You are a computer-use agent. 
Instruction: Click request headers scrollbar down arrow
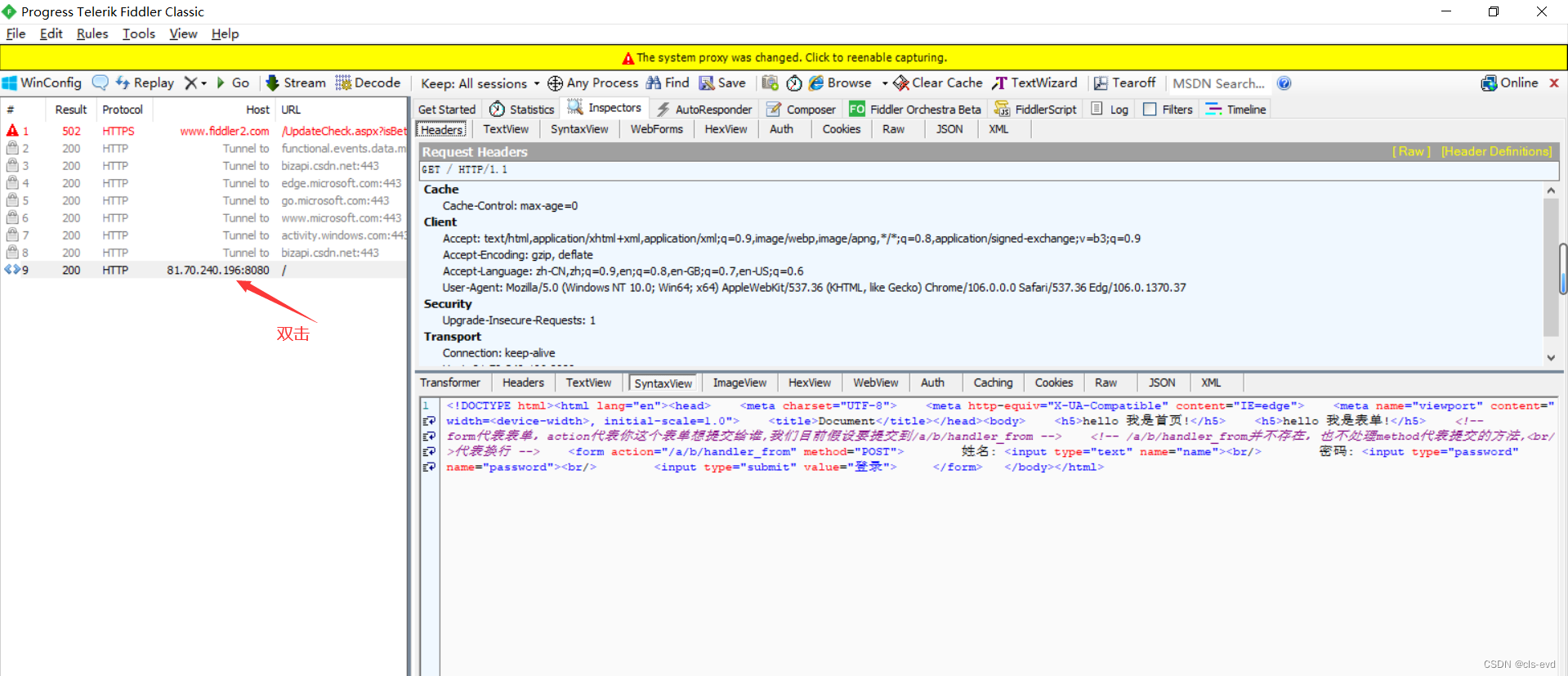pyautogui.click(x=1551, y=358)
